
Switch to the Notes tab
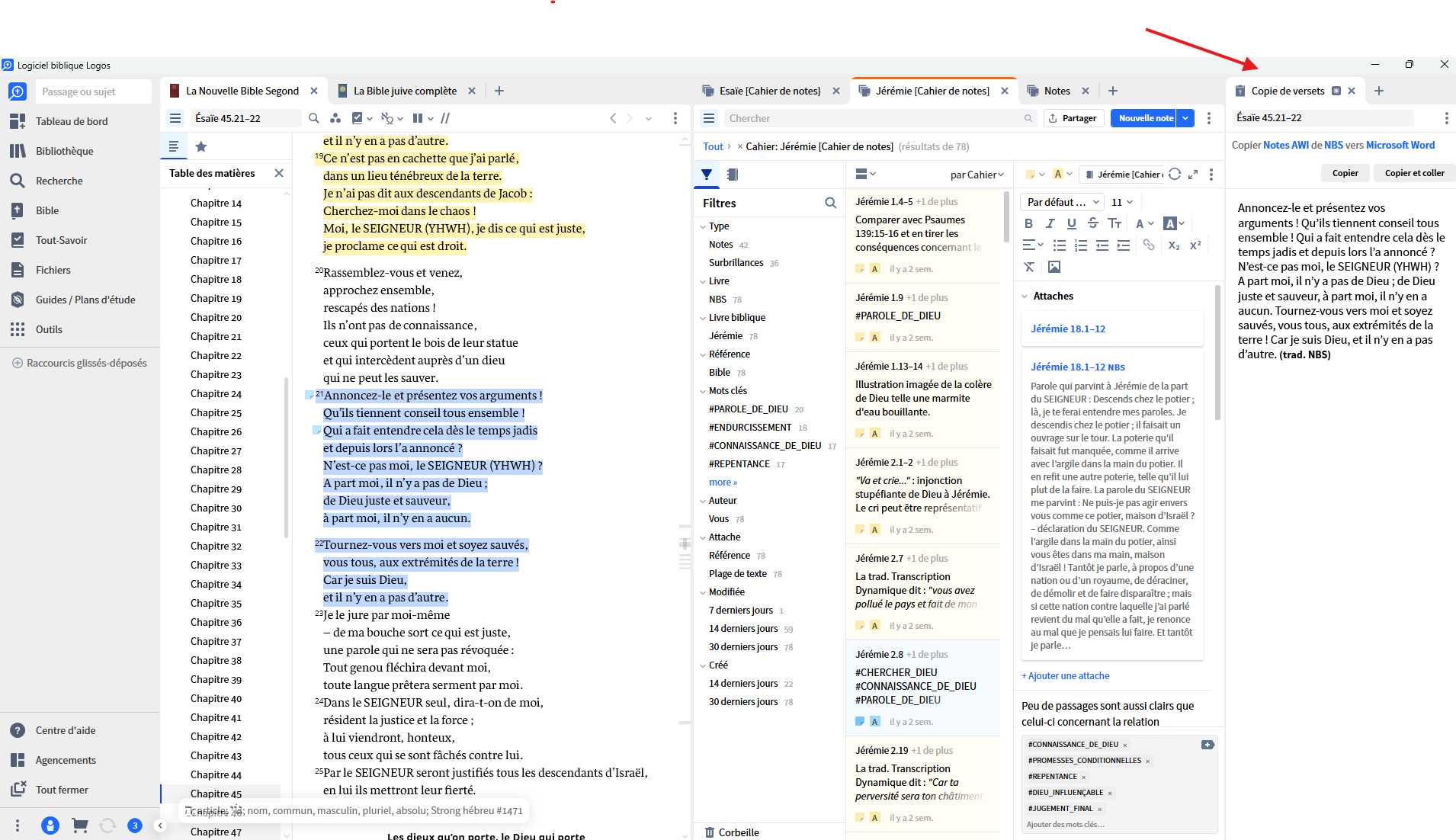(x=1057, y=91)
